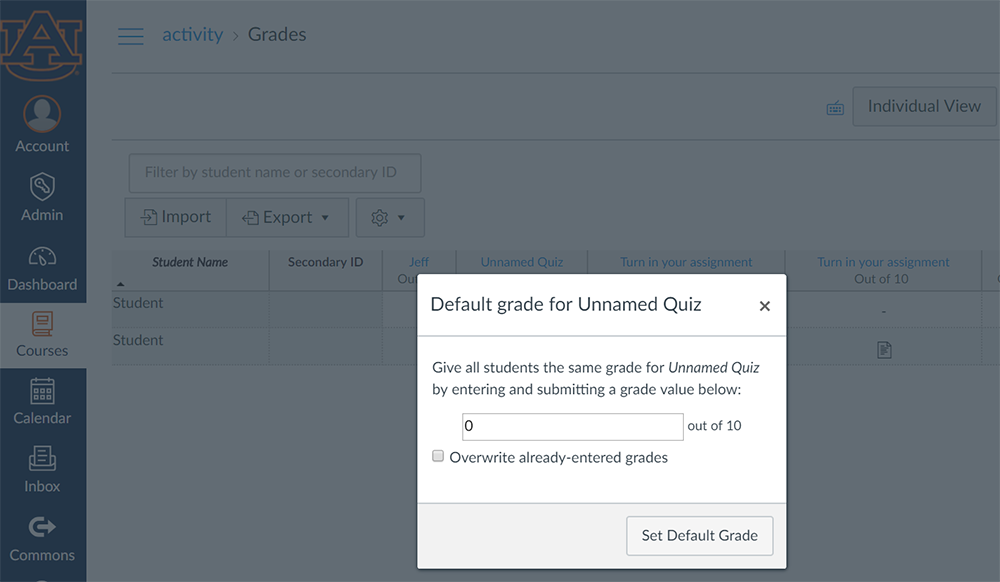Open Commons arrow icon
This screenshot has height=582, width=1000.
coord(42,527)
